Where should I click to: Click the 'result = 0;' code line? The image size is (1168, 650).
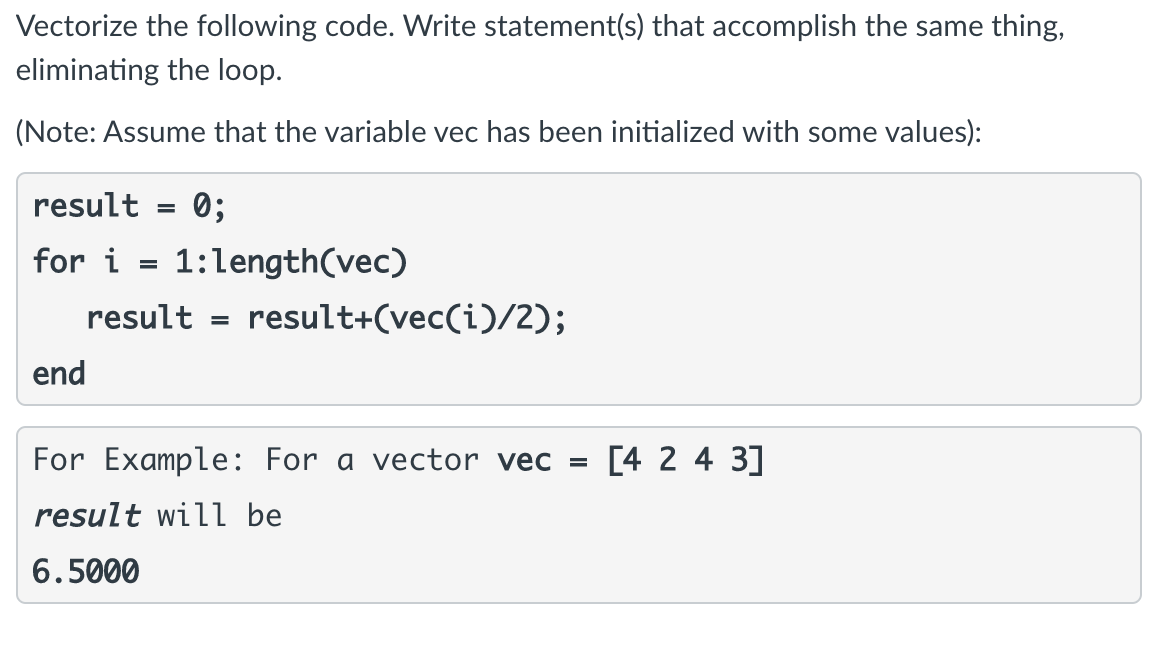(x=129, y=205)
